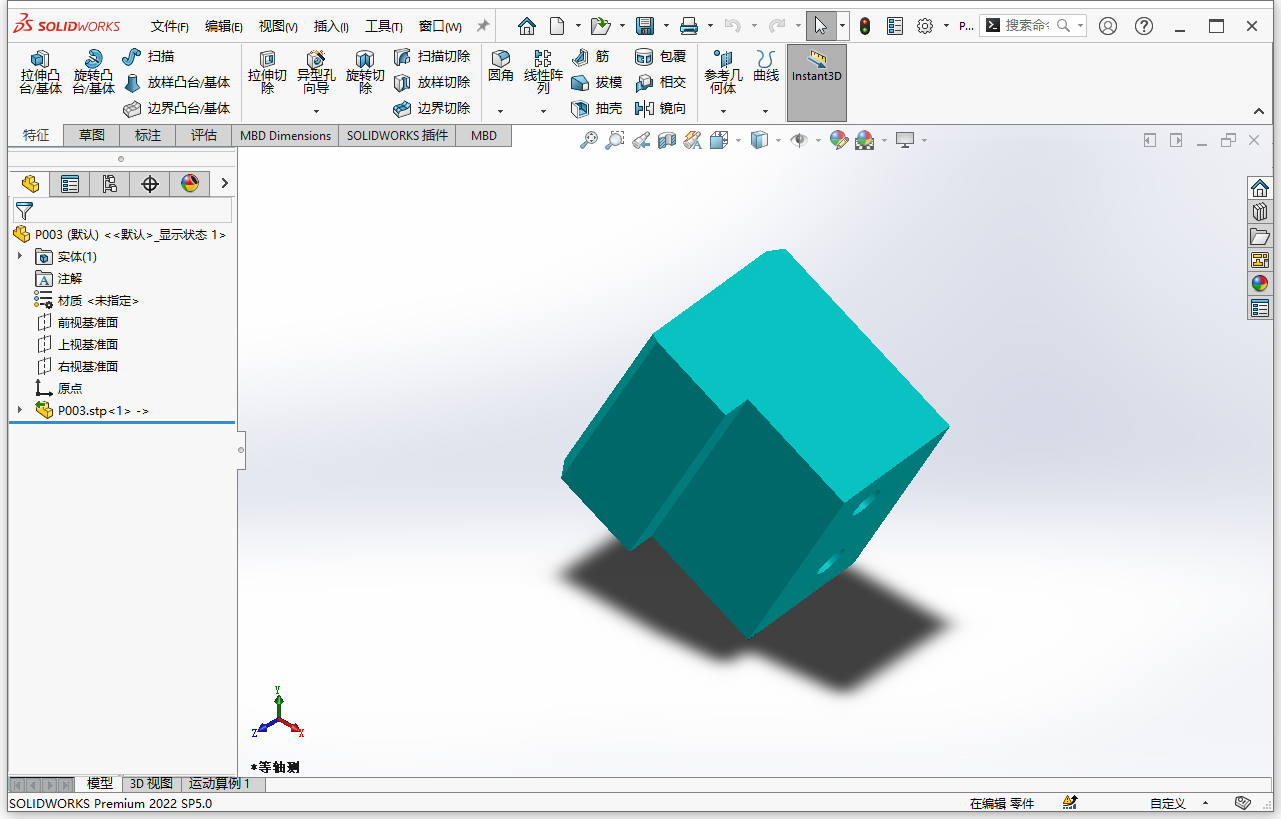This screenshot has height=819, width=1281.
Task: Click Zoom to Area magnifier icon
Action: click(x=615, y=141)
